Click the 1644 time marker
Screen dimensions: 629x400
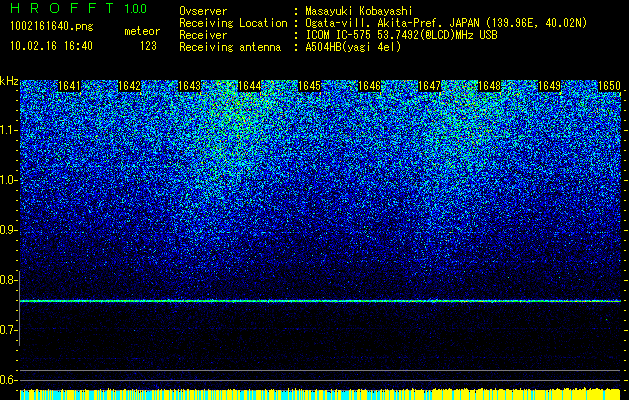pos(250,86)
